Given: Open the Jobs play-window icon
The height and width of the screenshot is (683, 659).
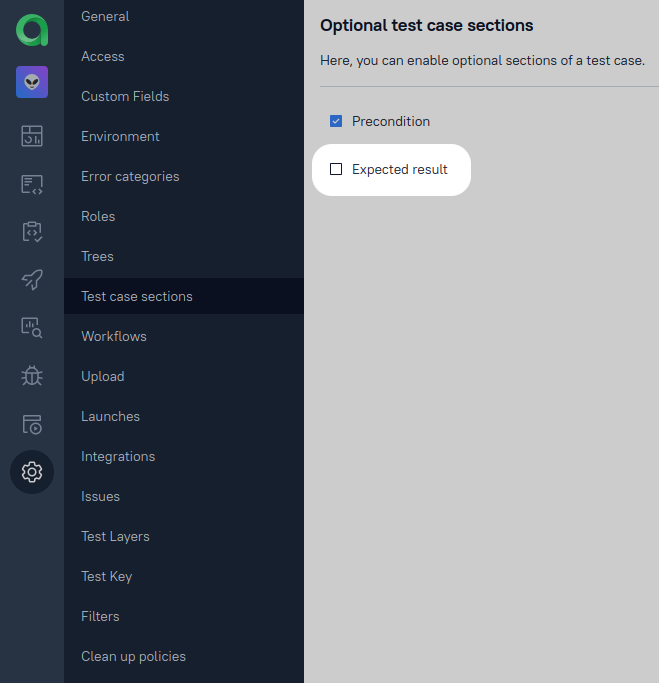Looking at the screenshot, I should (x=32, y=424).
